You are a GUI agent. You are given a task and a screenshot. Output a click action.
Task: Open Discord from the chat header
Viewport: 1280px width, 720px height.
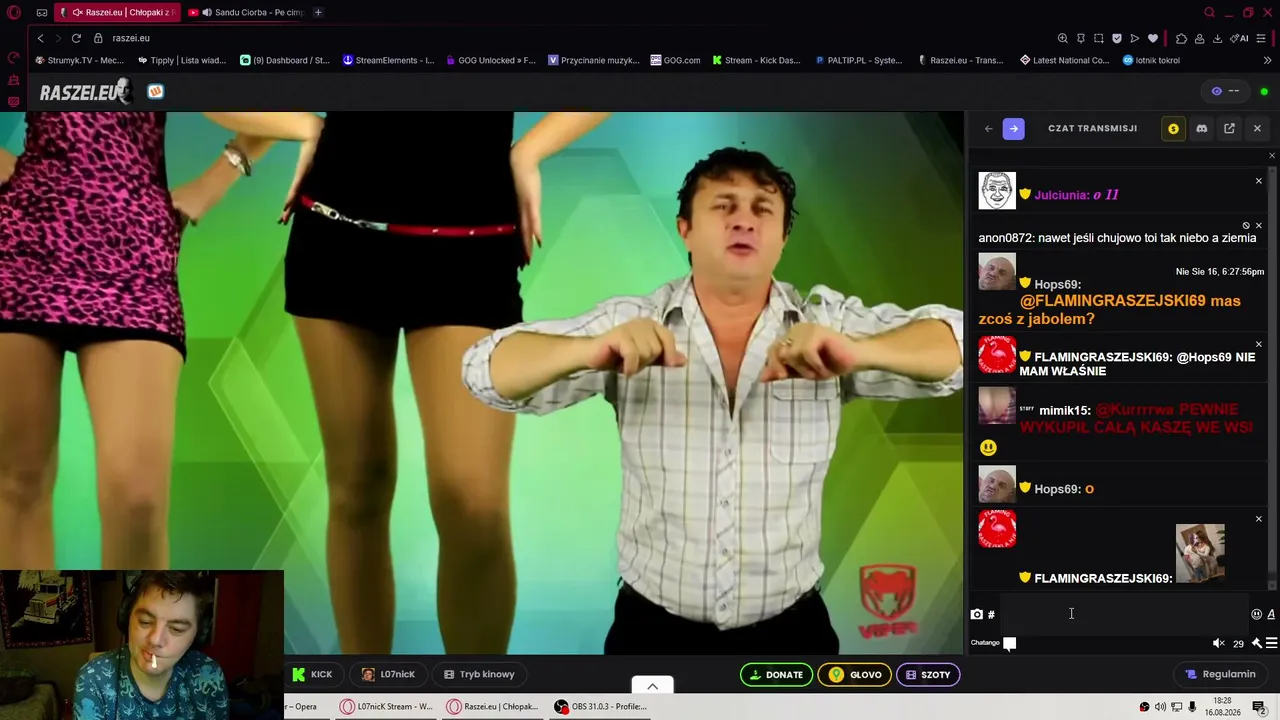coord(1201,128)
